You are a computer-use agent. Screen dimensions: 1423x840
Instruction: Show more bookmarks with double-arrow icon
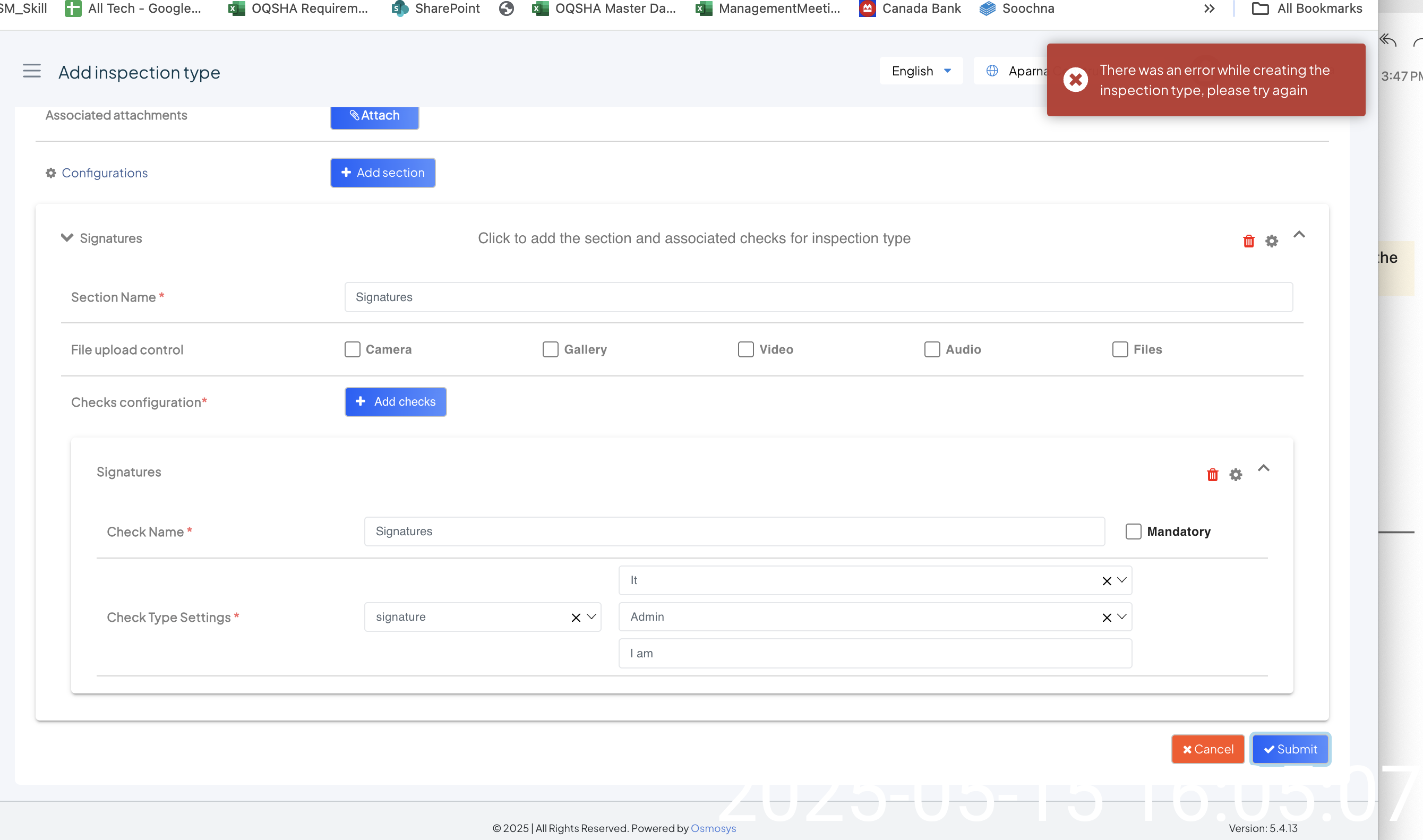pos(1209,8)
